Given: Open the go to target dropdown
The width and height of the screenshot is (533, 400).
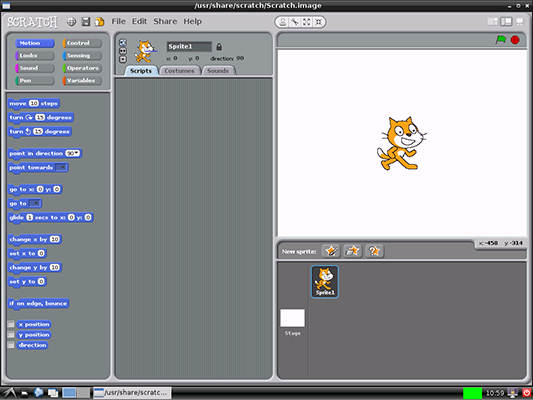Looking at the screenshot, I should 35,203.
